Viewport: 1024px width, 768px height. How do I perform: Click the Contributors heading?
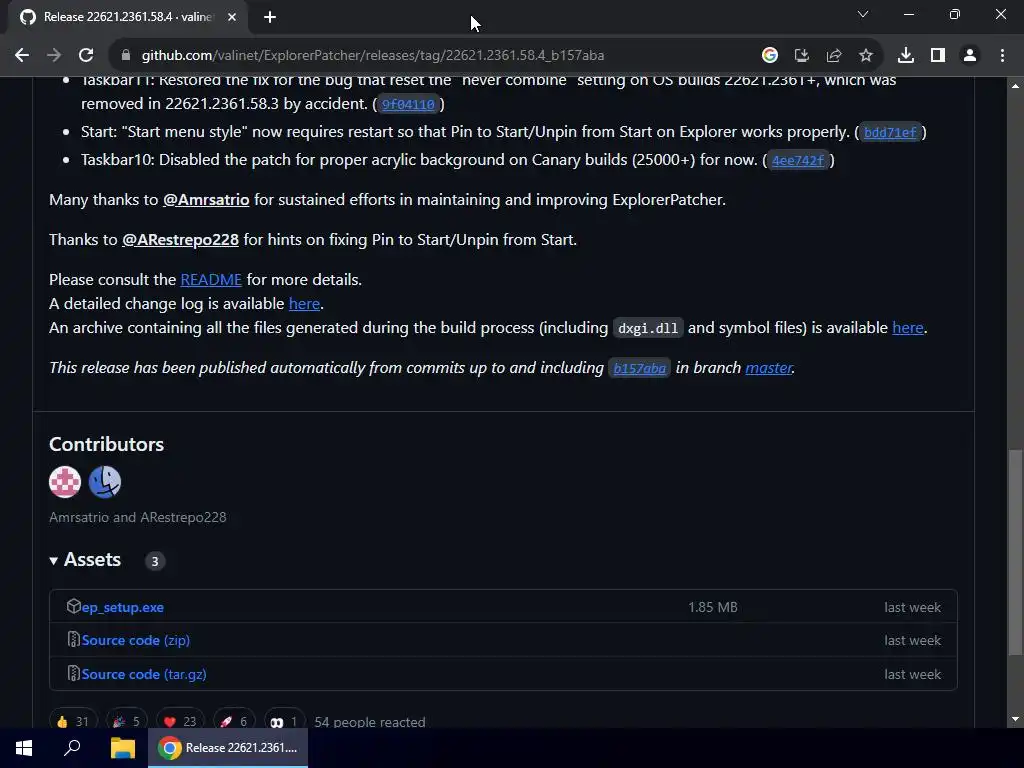pyautogui.click(x=106, y=444)
